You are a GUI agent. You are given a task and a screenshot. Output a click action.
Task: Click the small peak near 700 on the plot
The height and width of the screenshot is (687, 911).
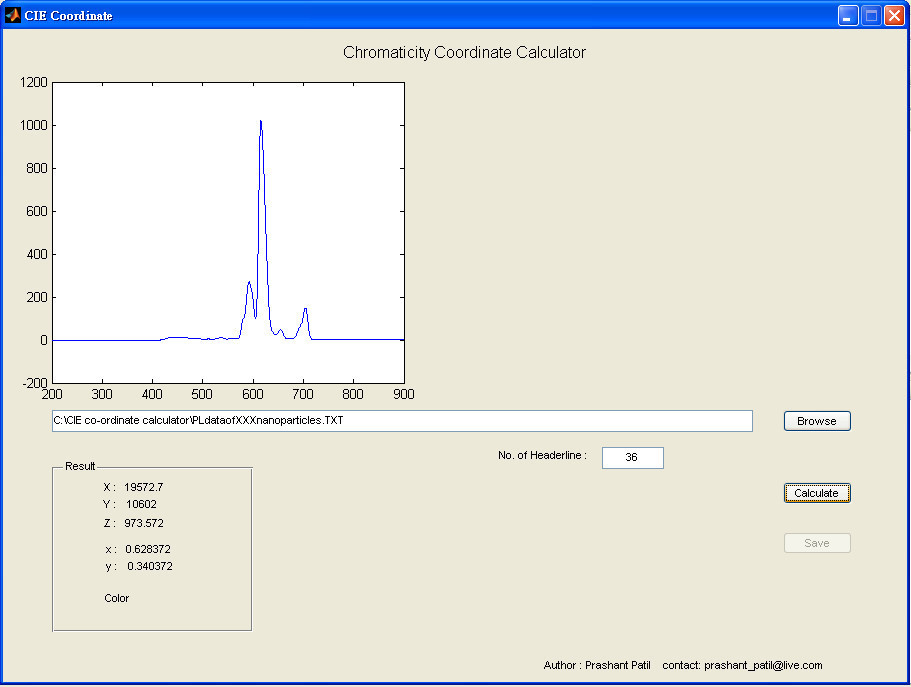[305, 310]
